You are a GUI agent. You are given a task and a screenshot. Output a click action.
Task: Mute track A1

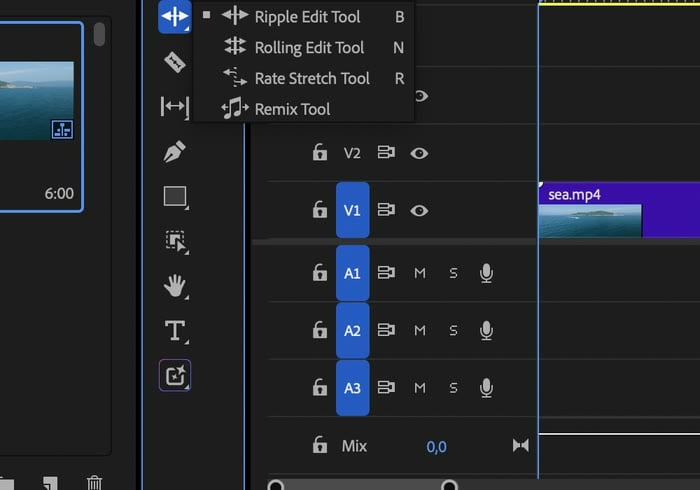tap(420, 273)
